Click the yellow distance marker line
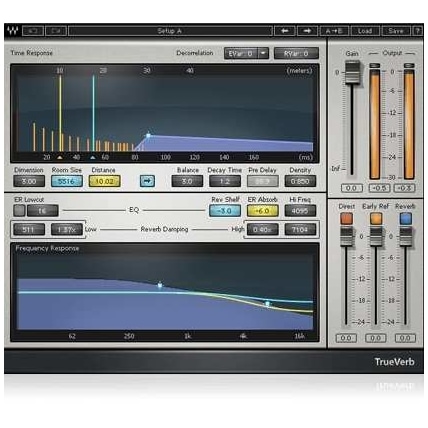The image size is (428, 428). click(60, 113)
